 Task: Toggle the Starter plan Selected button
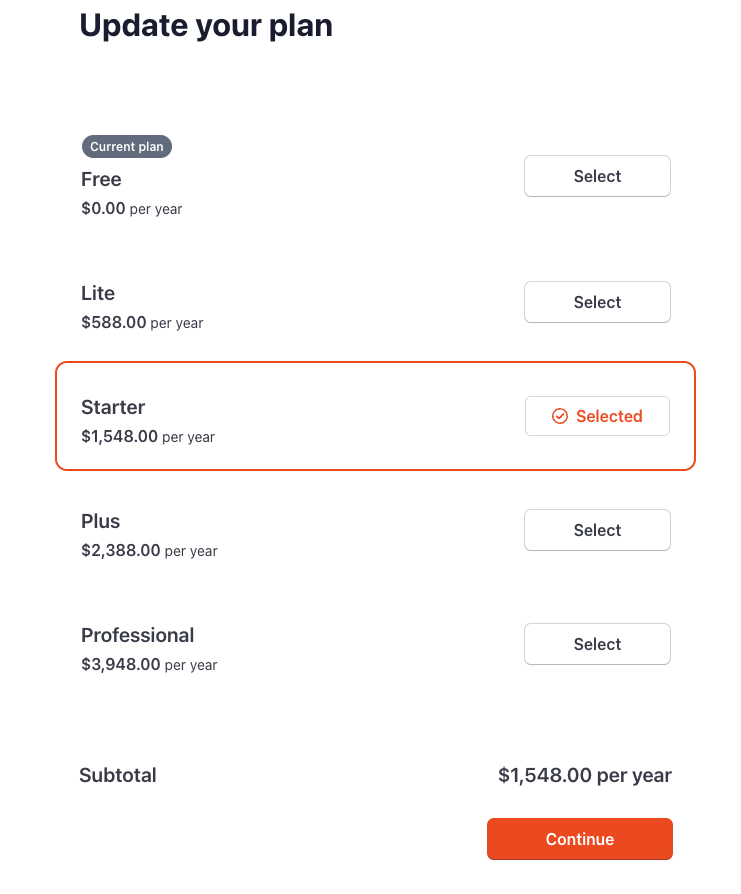(597, 416)
